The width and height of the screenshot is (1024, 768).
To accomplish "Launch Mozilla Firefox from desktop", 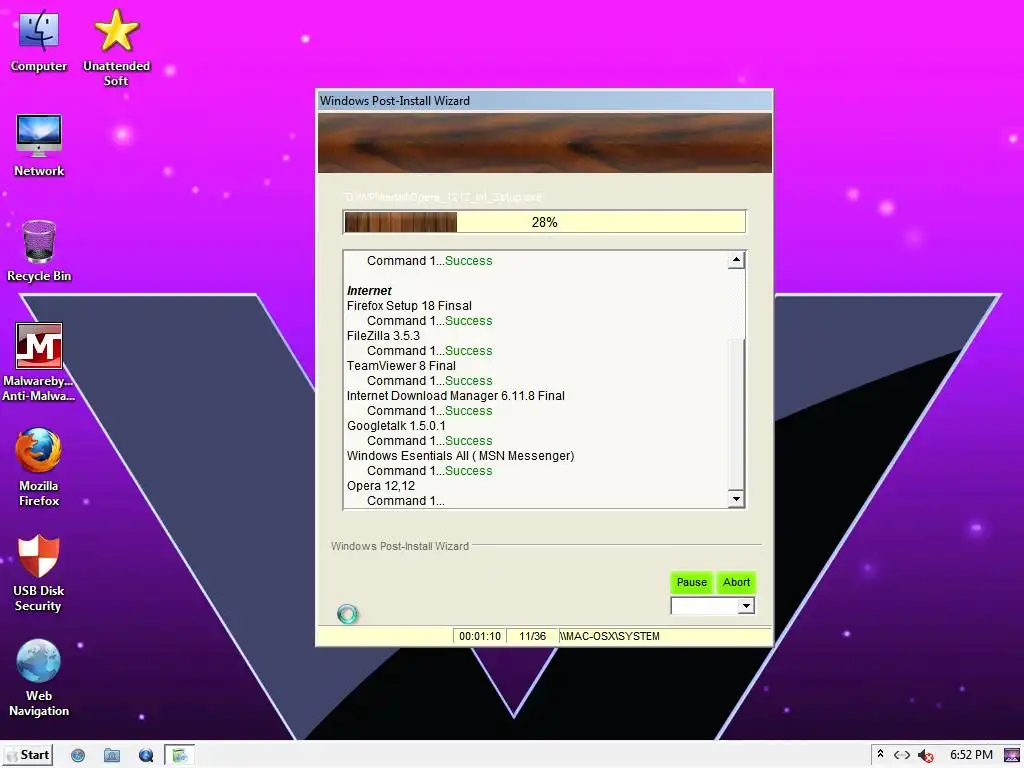I will tap(39, 468).
